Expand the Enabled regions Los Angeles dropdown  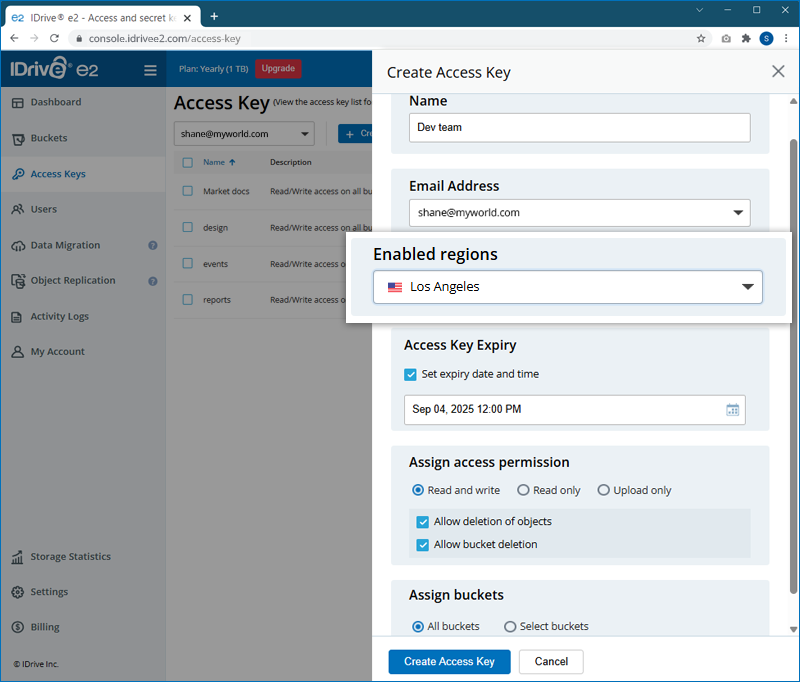567,287
